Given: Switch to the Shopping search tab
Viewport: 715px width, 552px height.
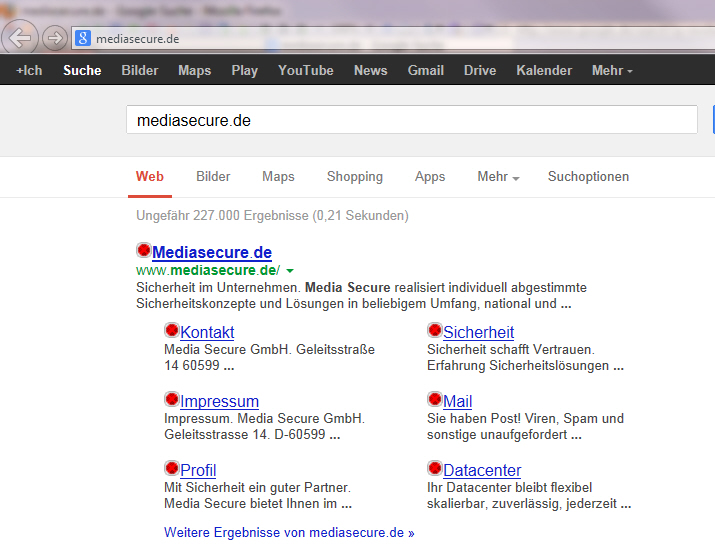Looking at the screenshot, I should point(355,177).
